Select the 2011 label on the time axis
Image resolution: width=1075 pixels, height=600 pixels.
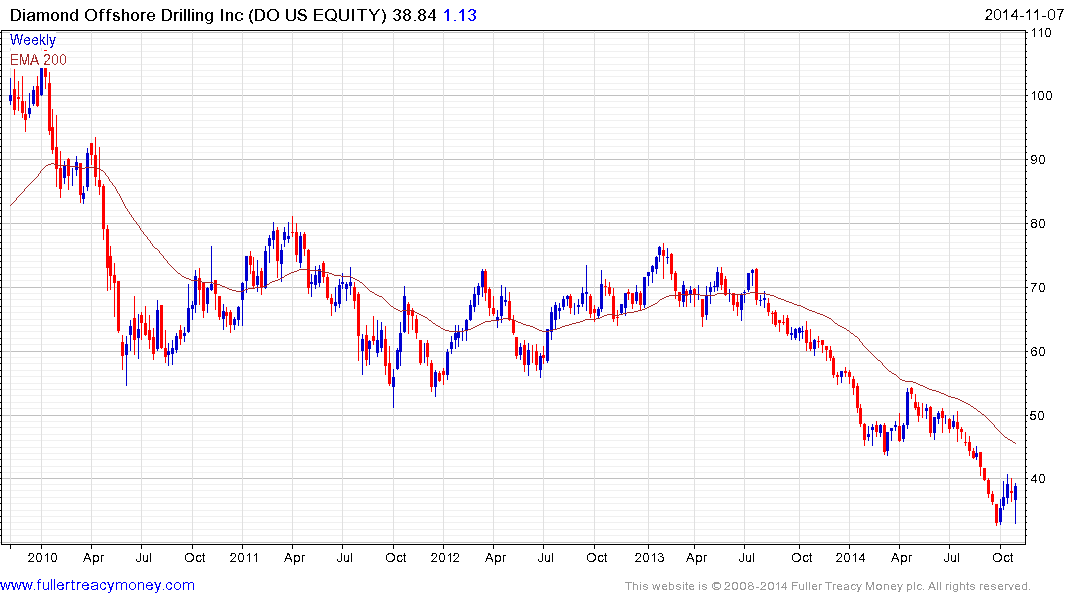[x=245, y=557]
